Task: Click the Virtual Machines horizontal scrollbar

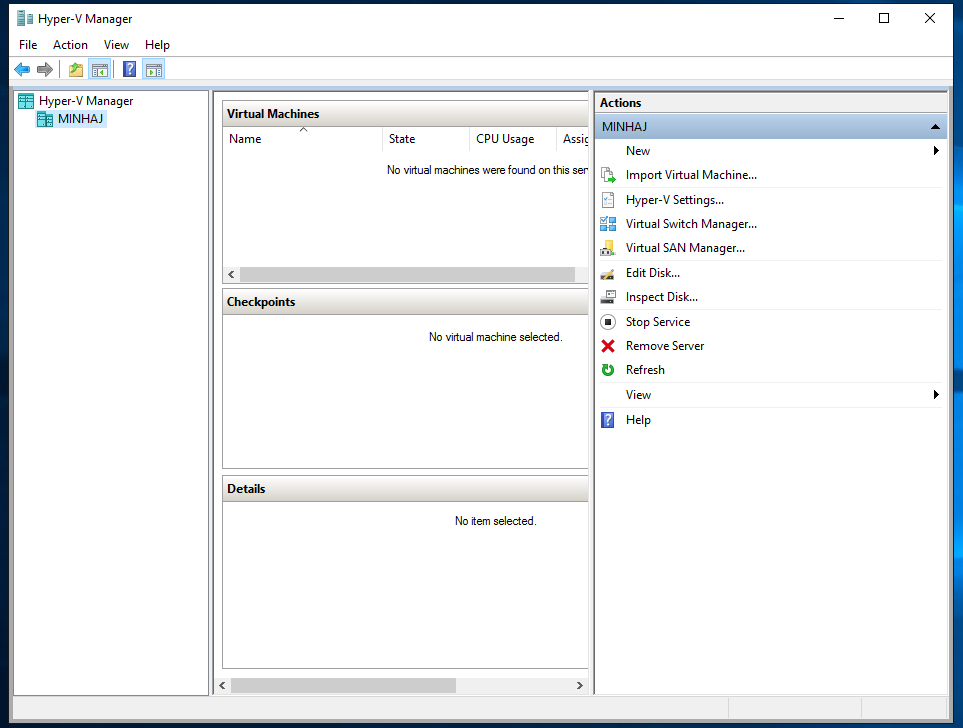Action: (407, 274)
